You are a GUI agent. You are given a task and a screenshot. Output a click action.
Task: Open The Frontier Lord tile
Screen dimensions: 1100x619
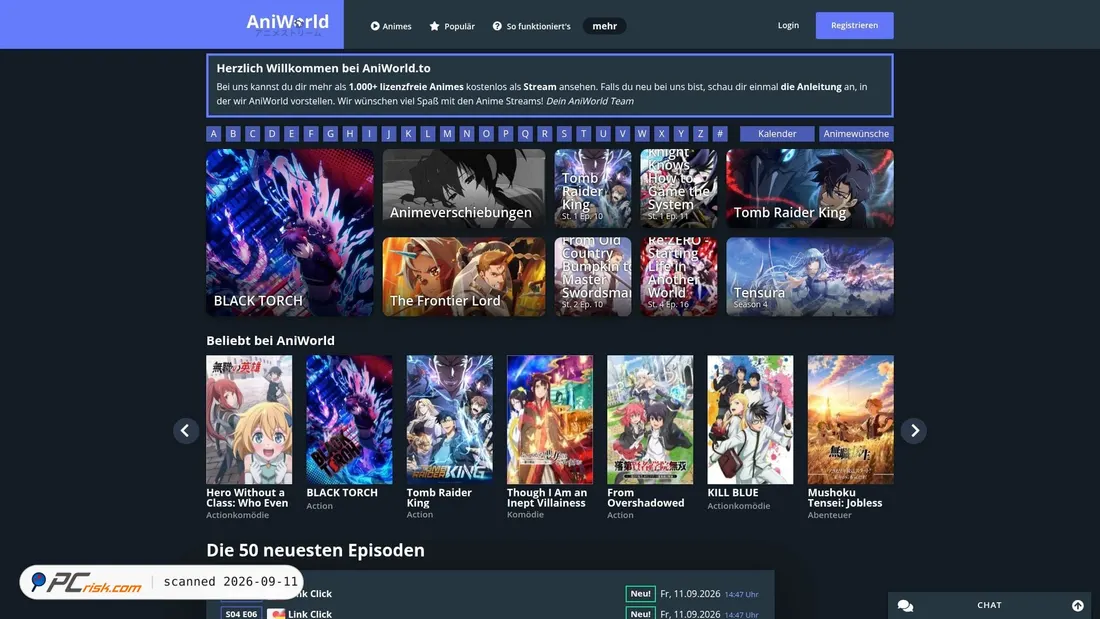click(x=464, y=277)
